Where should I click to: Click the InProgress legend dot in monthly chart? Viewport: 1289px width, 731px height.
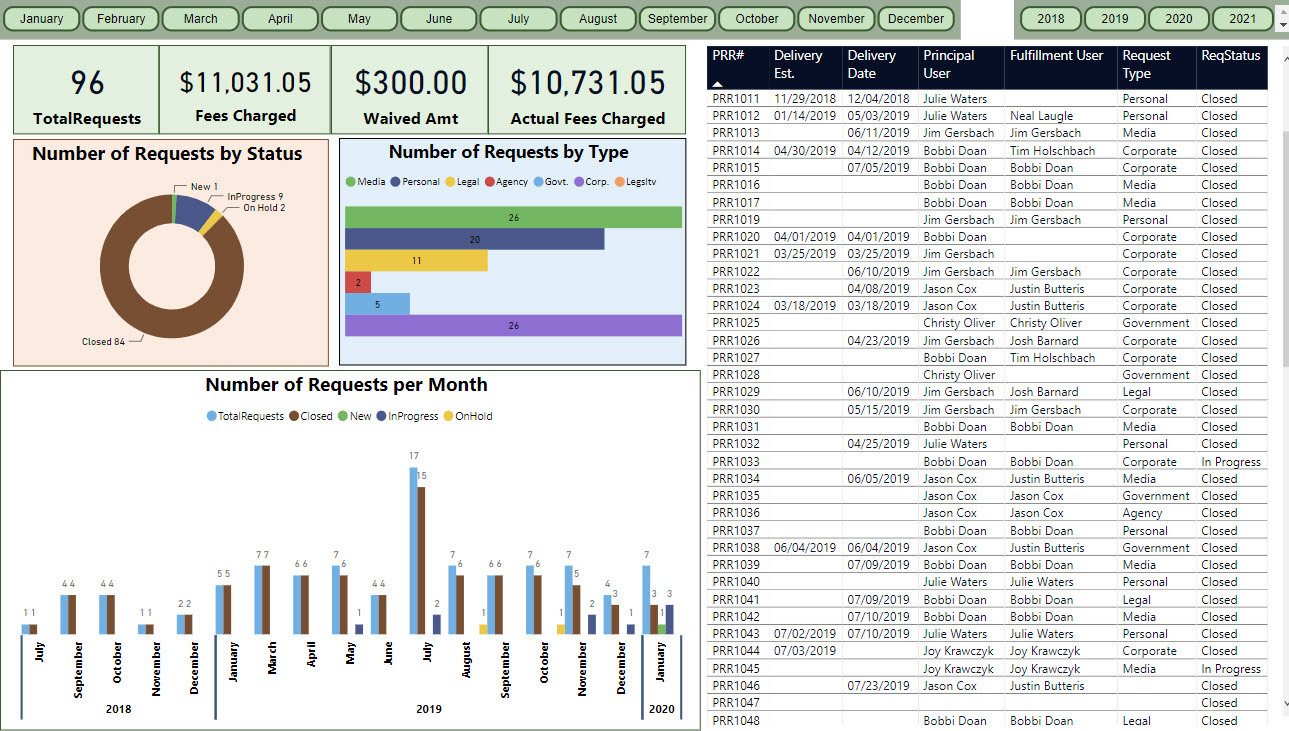(x=382, y=416)
